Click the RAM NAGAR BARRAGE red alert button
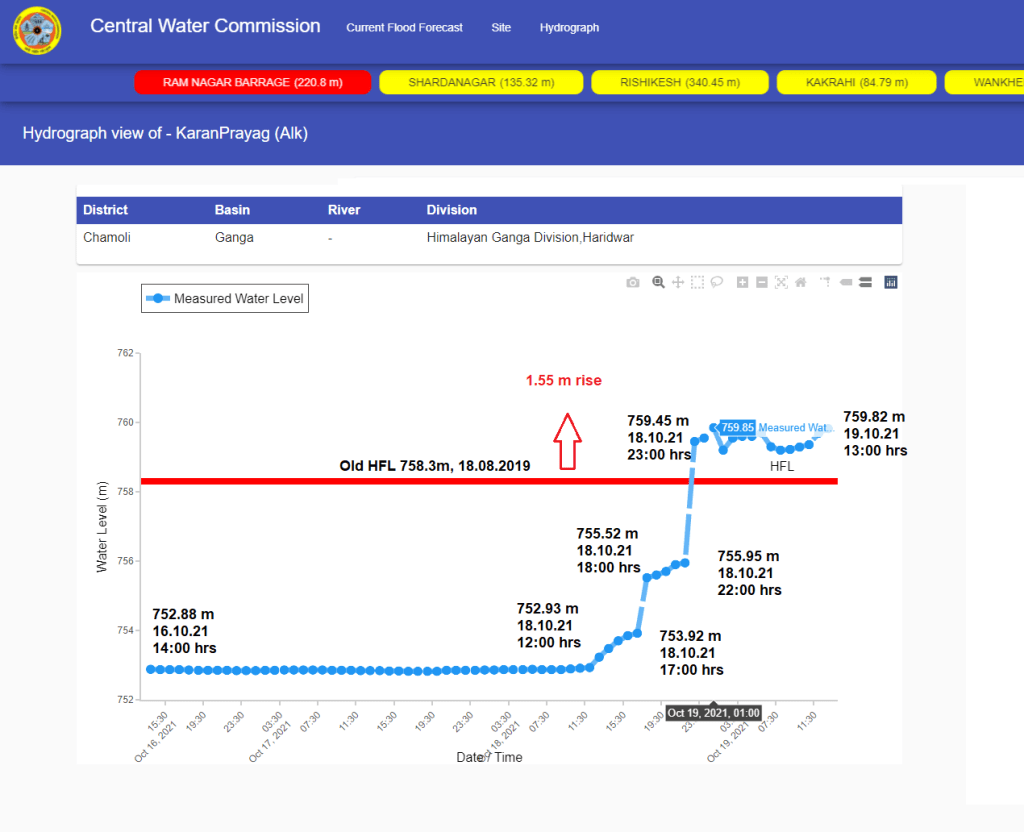The width and height of the screenshot is (1024, 832). coord(253,83)
